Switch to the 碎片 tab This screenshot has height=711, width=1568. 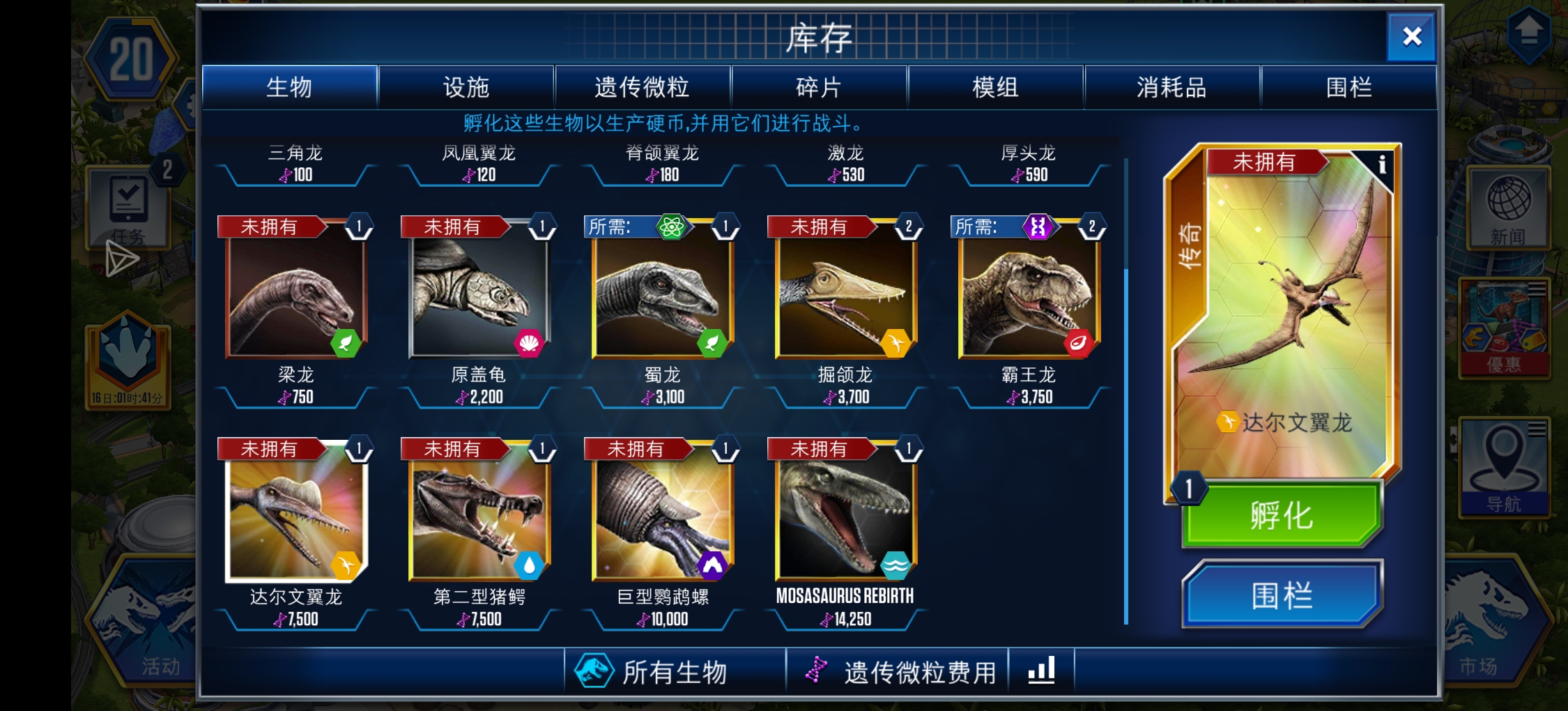tap(819, 87)
